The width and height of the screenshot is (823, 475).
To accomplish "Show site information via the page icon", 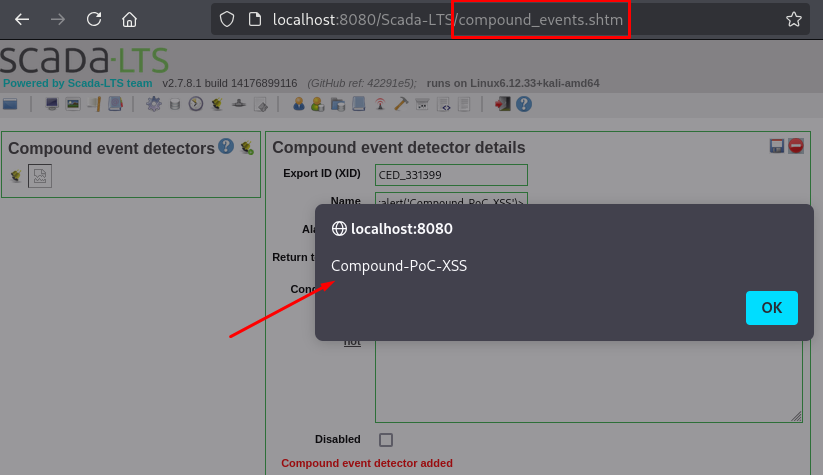I will [x=255, y=19].
